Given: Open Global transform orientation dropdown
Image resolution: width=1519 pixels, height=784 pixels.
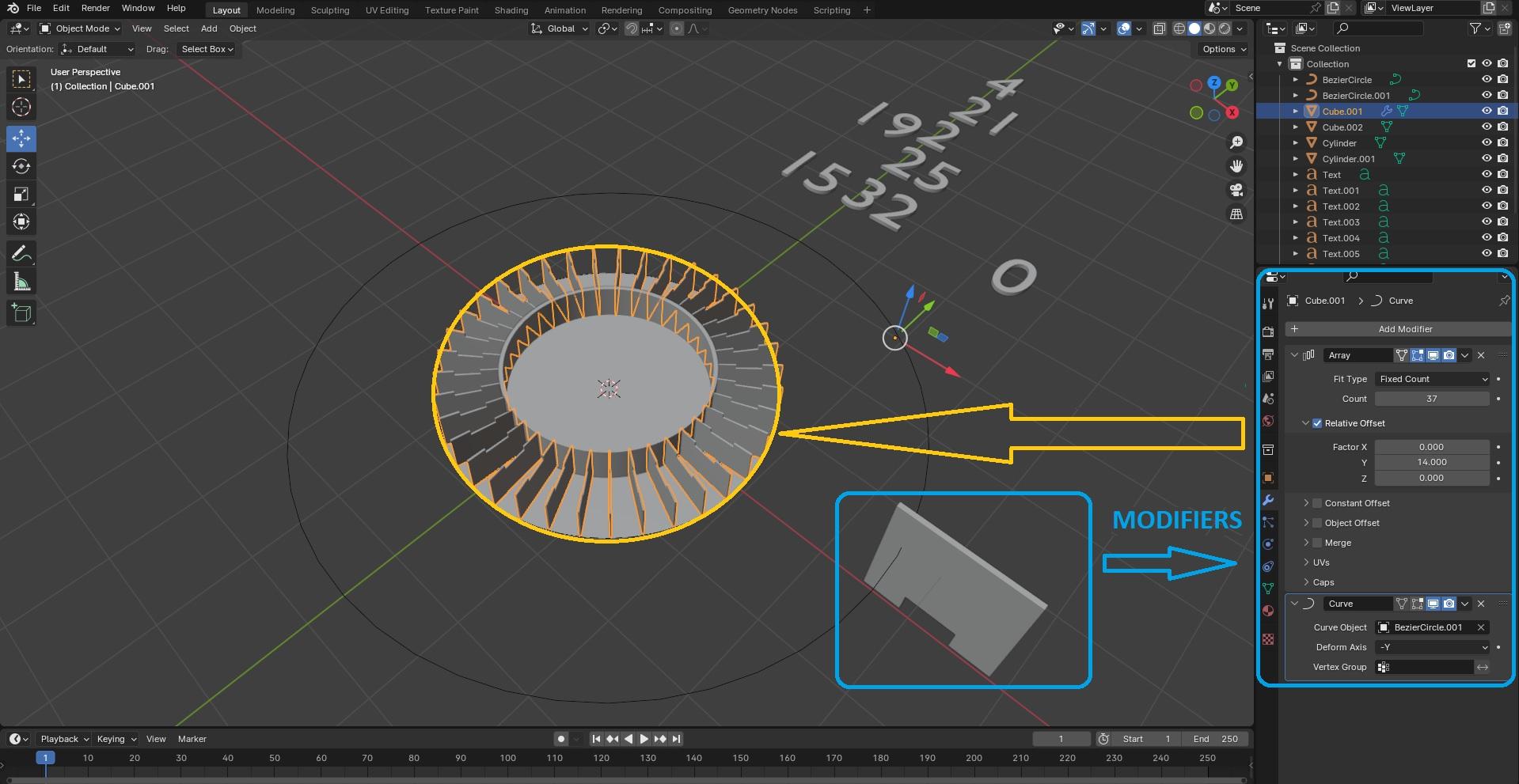Looking at the screenshot, I should [559, 28].
